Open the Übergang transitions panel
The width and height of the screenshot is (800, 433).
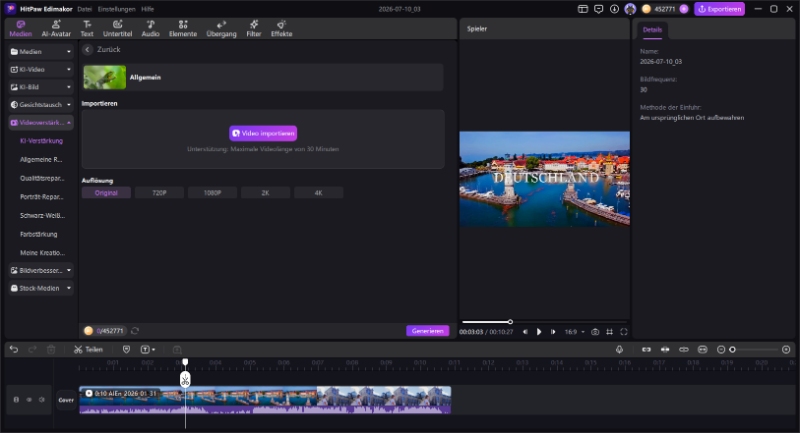221,29
